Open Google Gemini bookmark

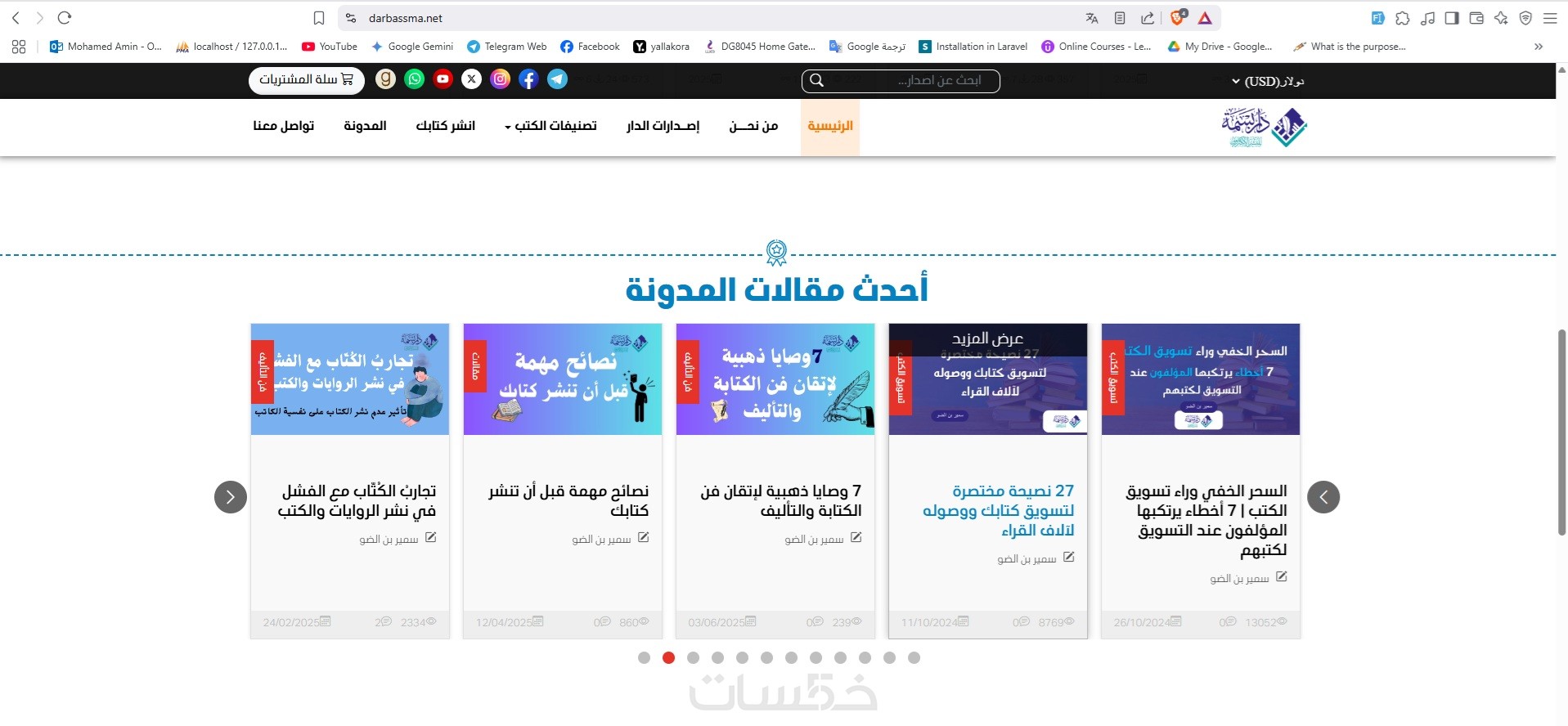pos(412,47)
